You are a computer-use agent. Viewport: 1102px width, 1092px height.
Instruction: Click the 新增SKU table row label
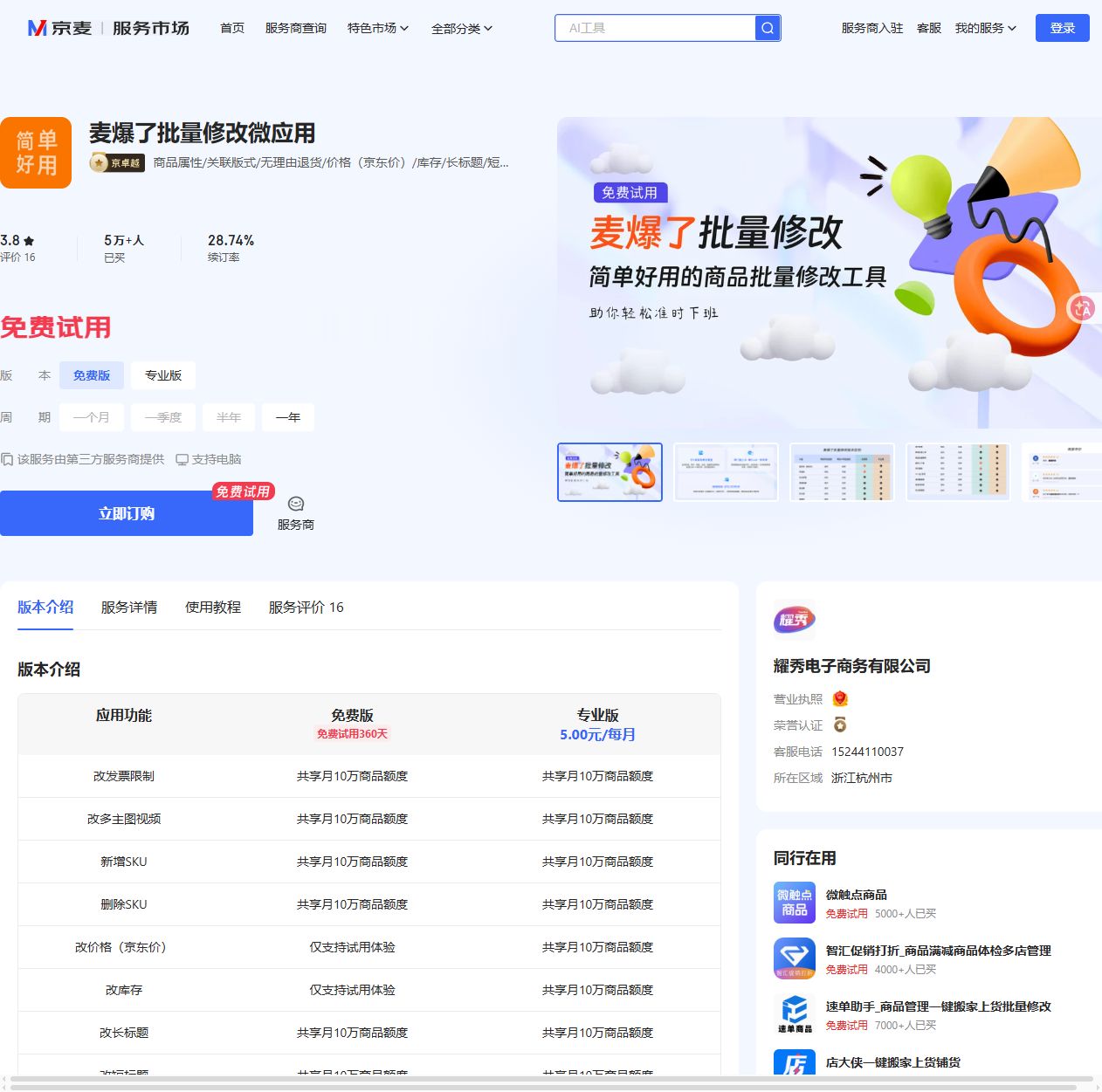tap(124, 862)
